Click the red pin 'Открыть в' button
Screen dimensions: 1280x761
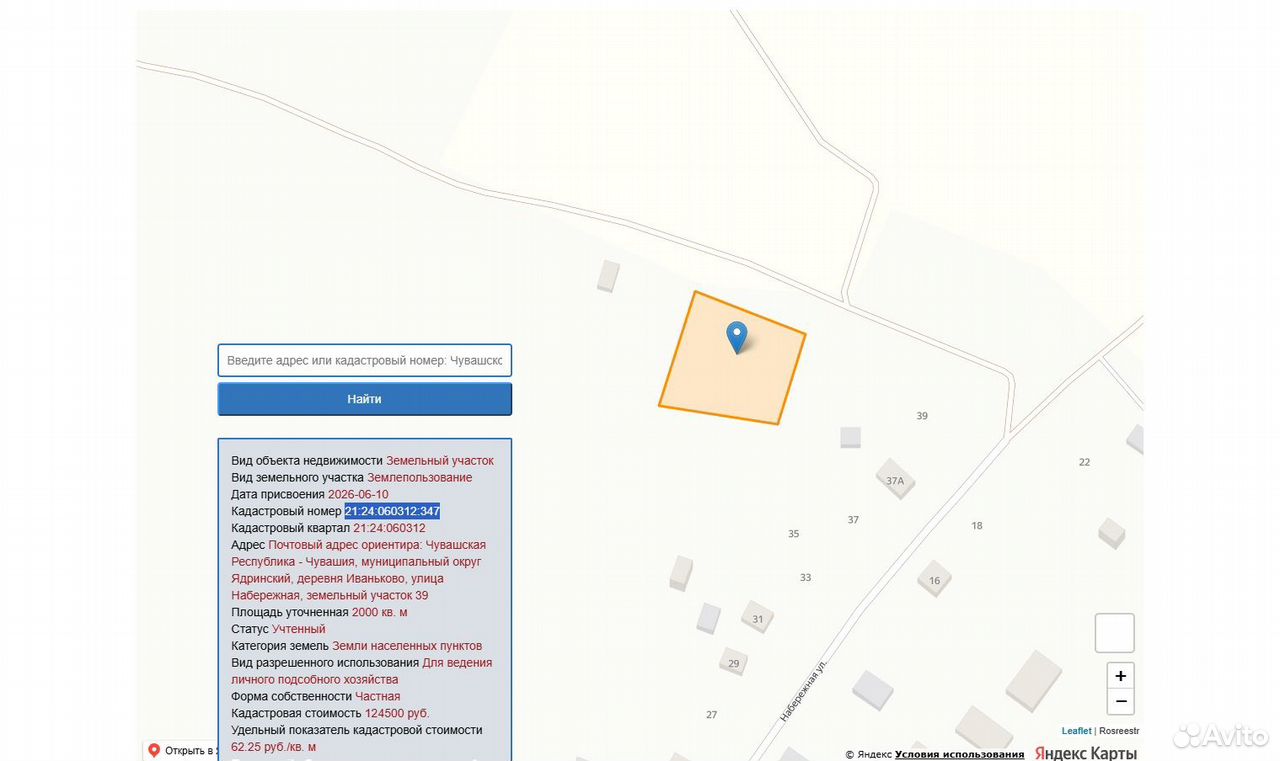tap(181, 750)
